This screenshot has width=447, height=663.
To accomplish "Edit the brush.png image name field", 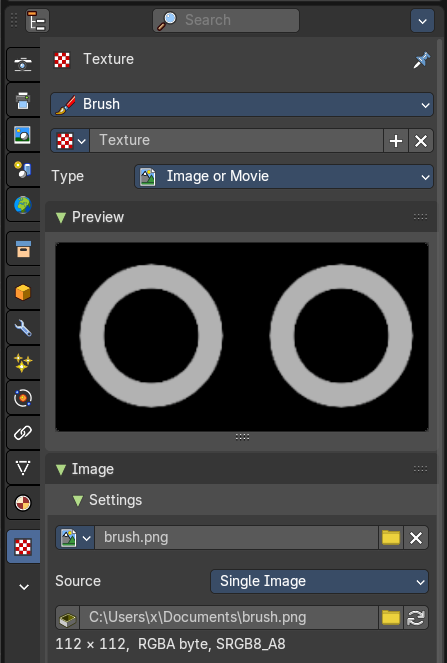I will point(236,538).
